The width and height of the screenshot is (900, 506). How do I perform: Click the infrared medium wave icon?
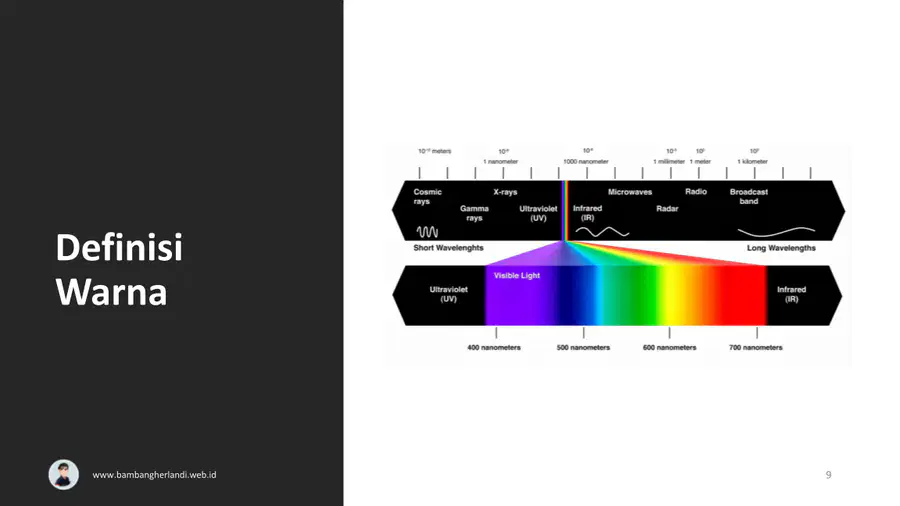[x=602, y=232]
